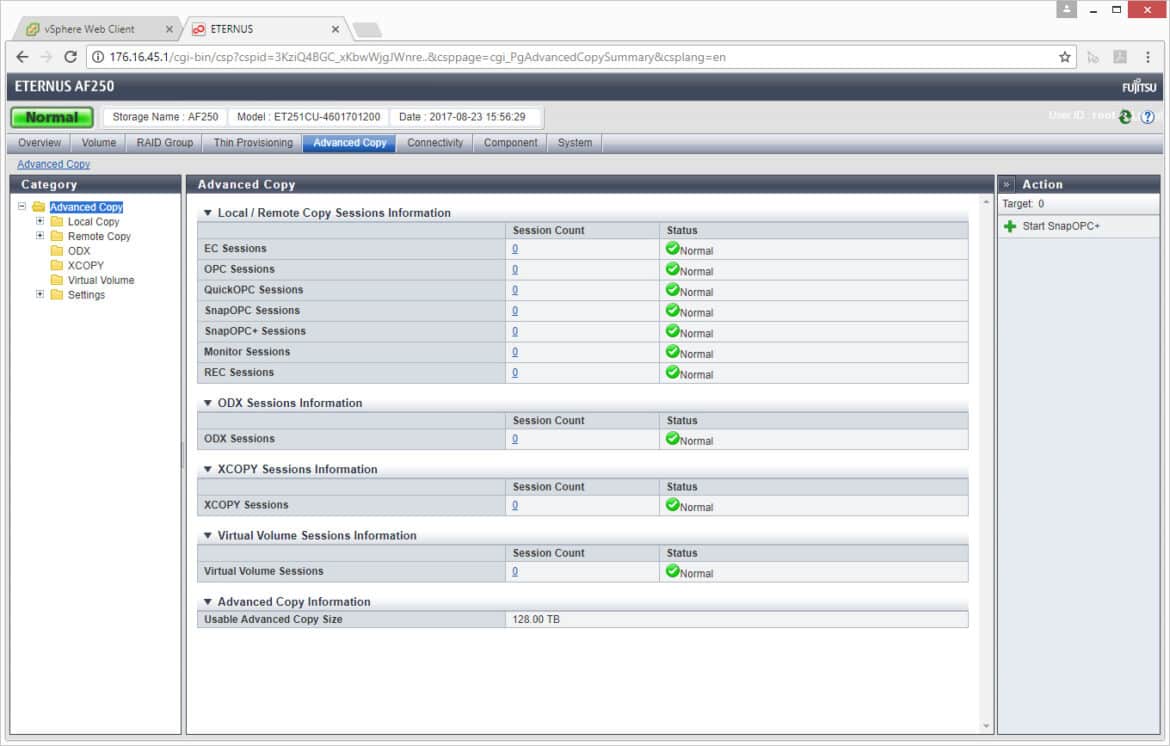The width and height of the screenshot is (1170, 746).
Task: Open the Component tab
Action: click(x=510, y=142)
